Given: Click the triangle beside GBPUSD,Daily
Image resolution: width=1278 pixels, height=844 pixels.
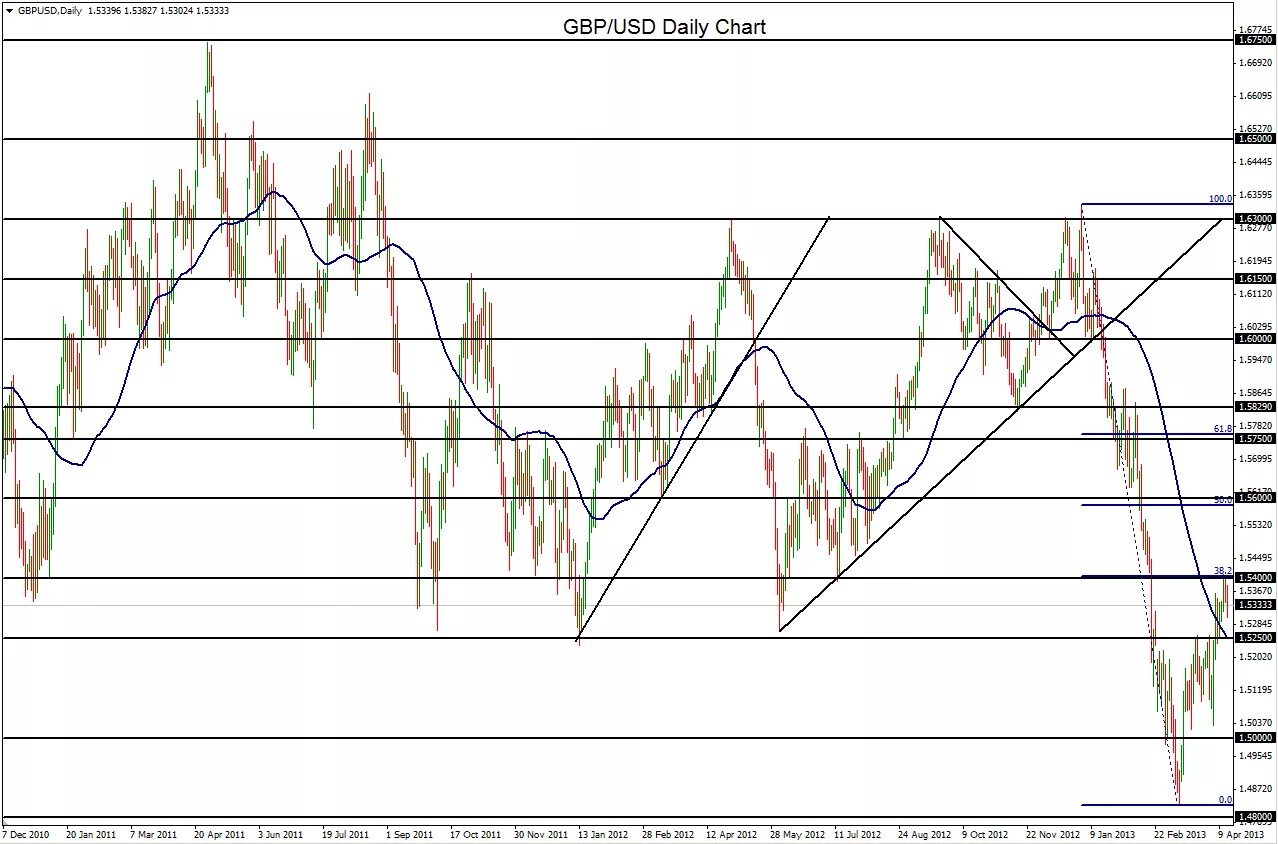Looking at the screenshot, I should pyautogui.click(x=9, y=10).
